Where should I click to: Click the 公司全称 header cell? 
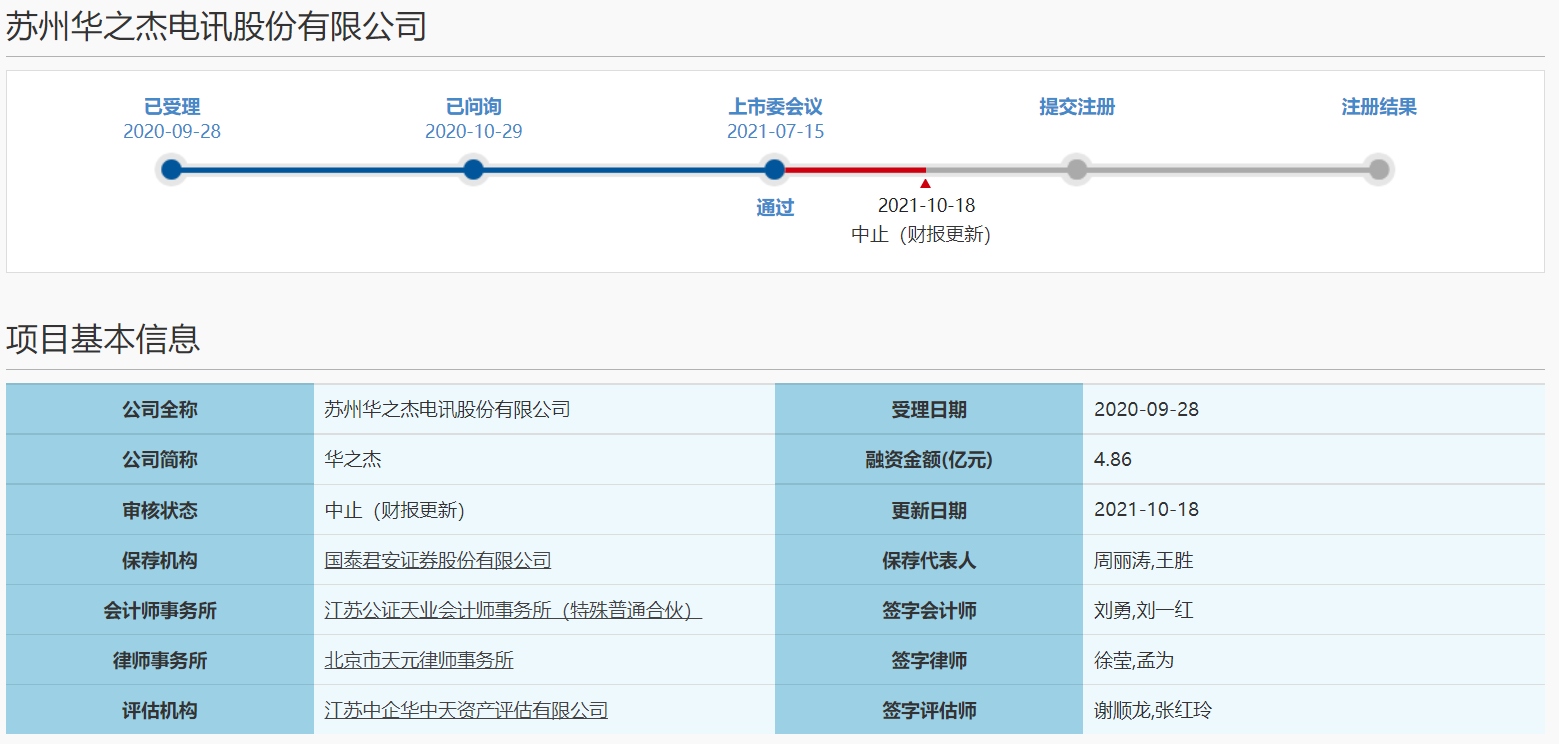coord(160,410)
